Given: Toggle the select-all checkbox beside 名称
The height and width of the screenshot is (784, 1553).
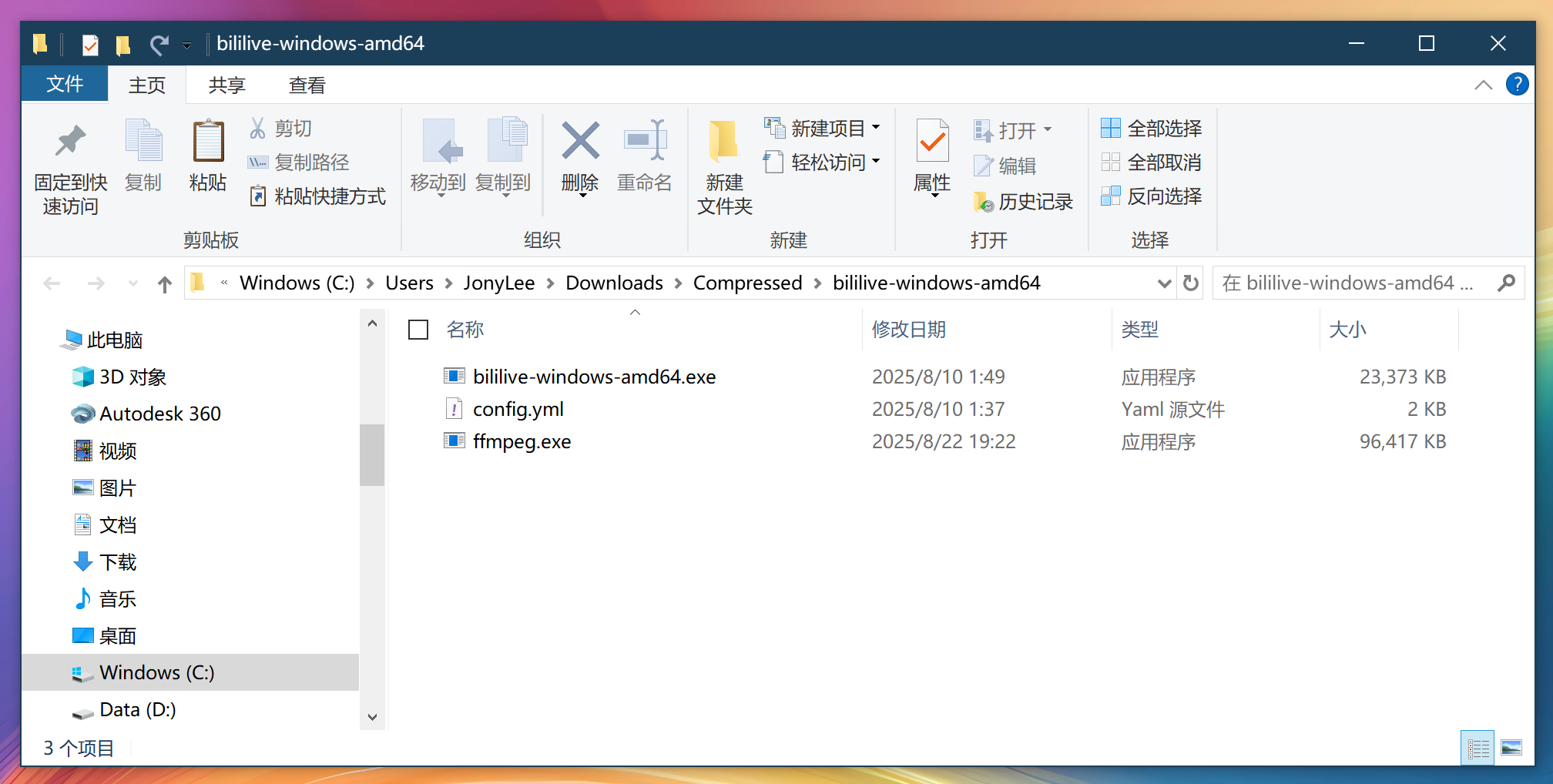Looking at the screenshot, I should (418, 330).
